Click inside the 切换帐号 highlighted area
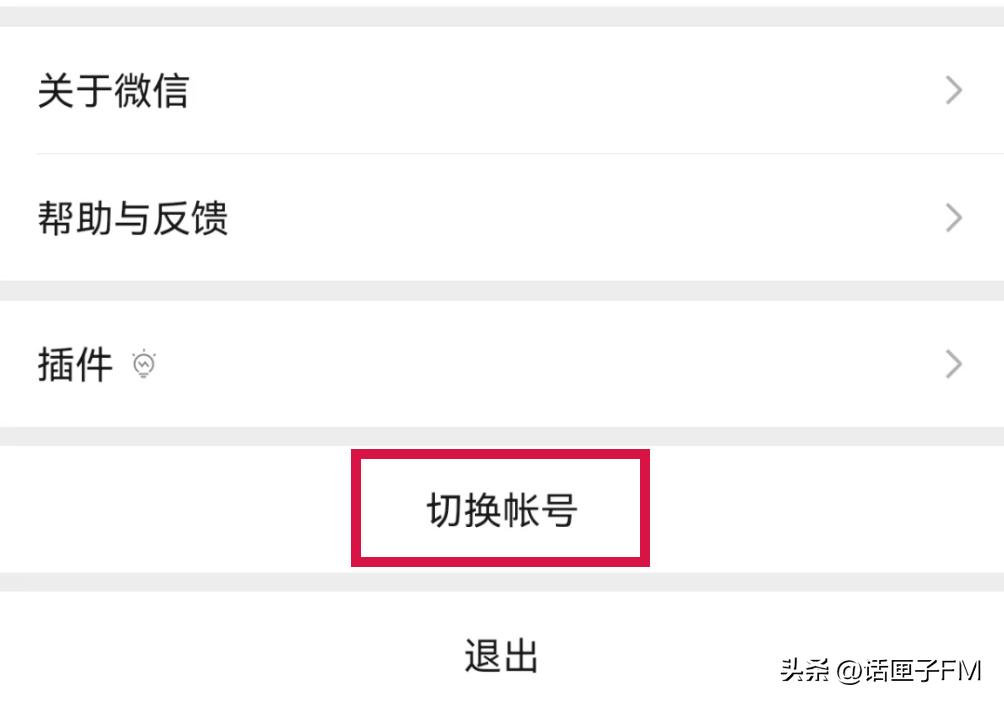This screenshot has height=703, width=1004. pos(500,508)
